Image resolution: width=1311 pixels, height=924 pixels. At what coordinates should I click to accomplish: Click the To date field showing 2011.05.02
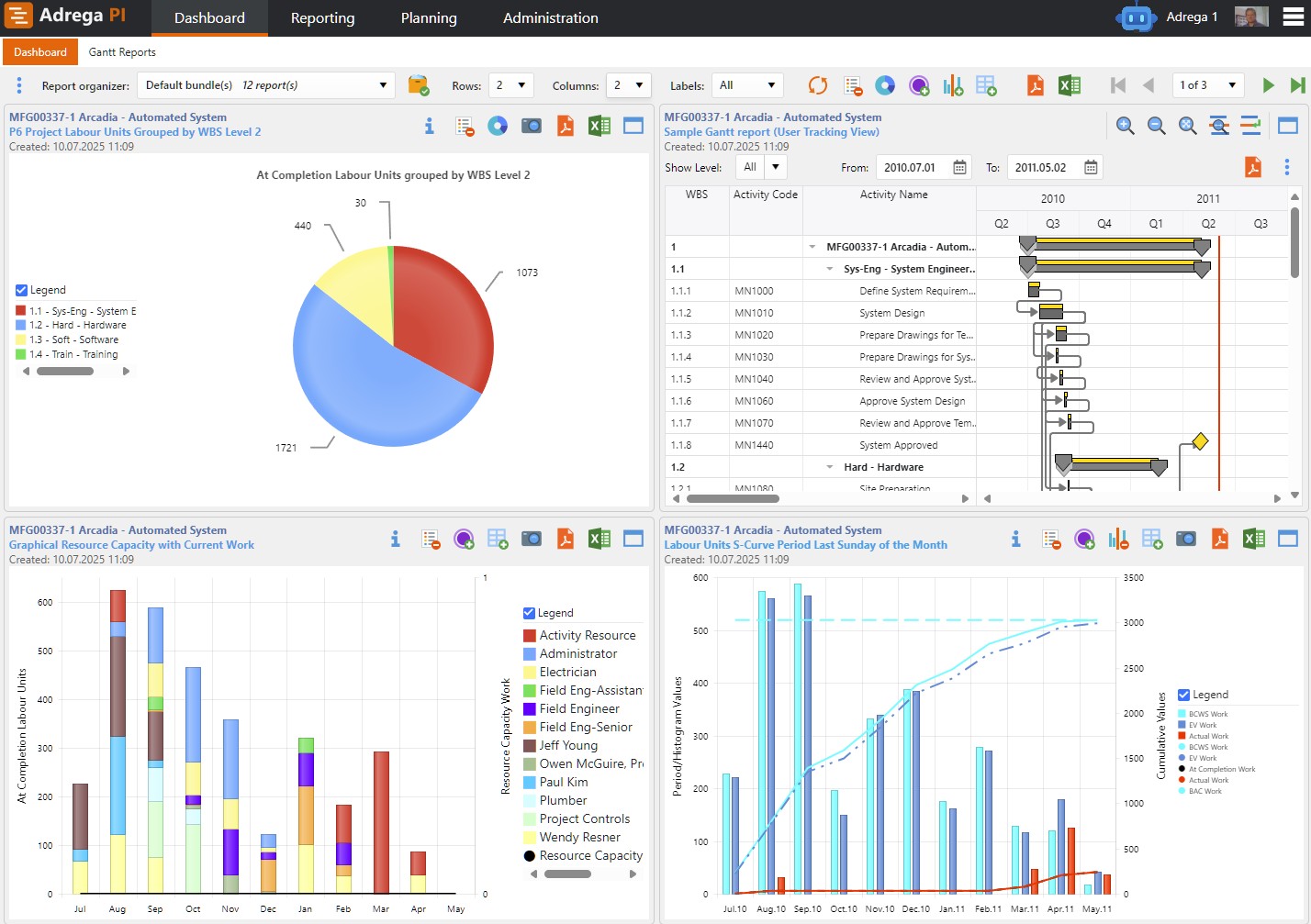coord(1047,168)
